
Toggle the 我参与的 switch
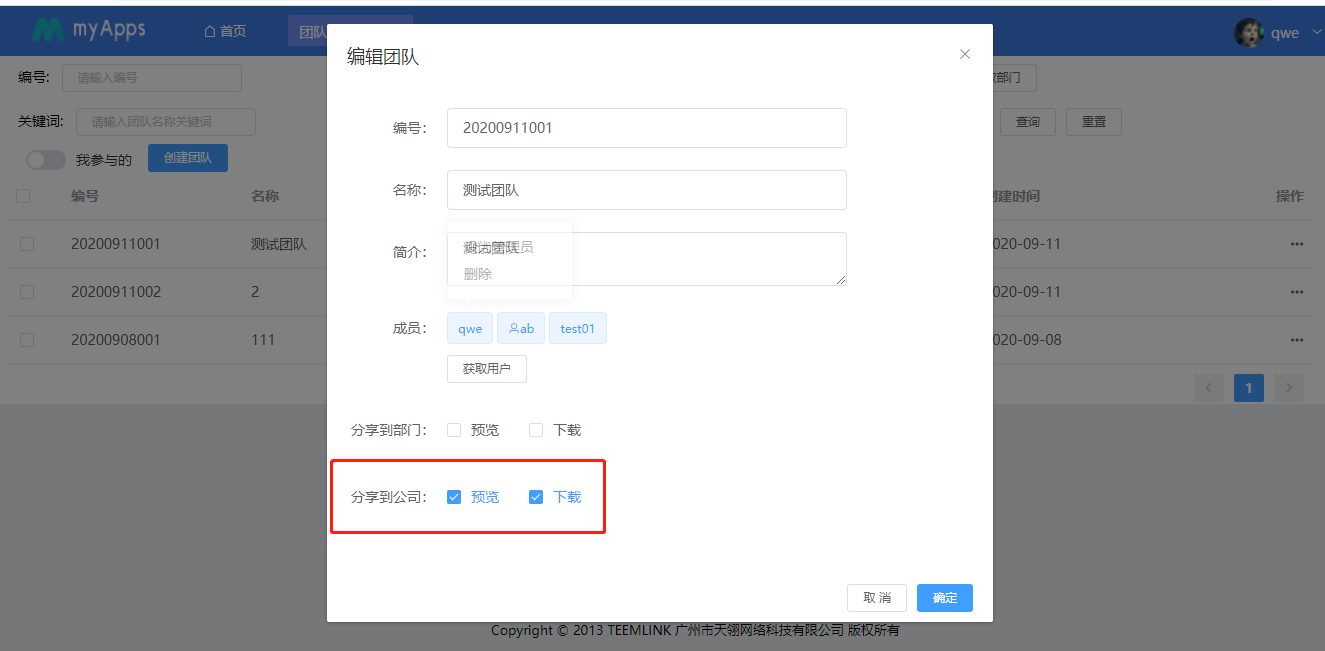click(46, 160)
